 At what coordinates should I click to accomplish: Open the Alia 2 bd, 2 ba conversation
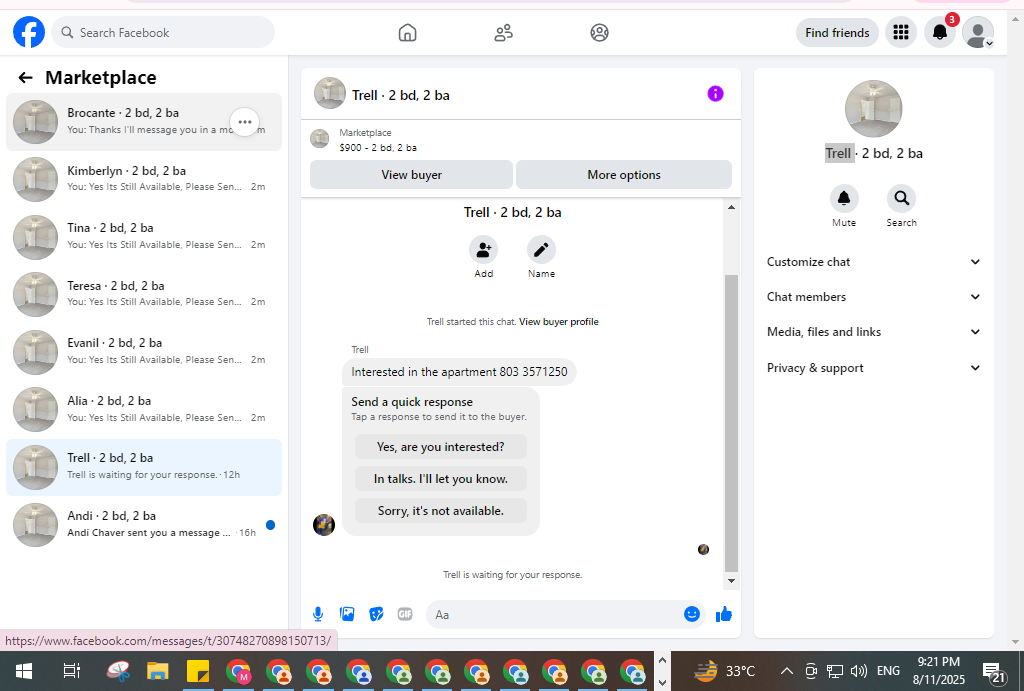(144, 410)
